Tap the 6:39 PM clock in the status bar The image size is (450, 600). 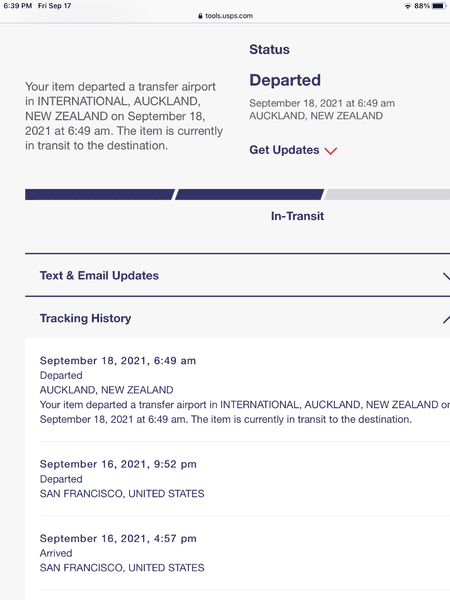17,6
